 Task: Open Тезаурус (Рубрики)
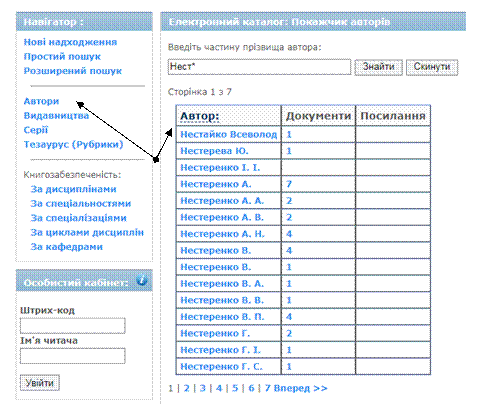pos(73,144)
